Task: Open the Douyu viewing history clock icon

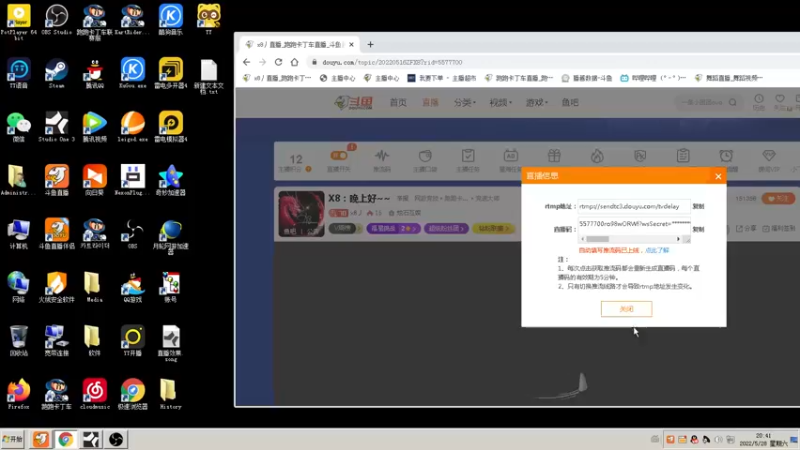Action: (x=759, y=102)
